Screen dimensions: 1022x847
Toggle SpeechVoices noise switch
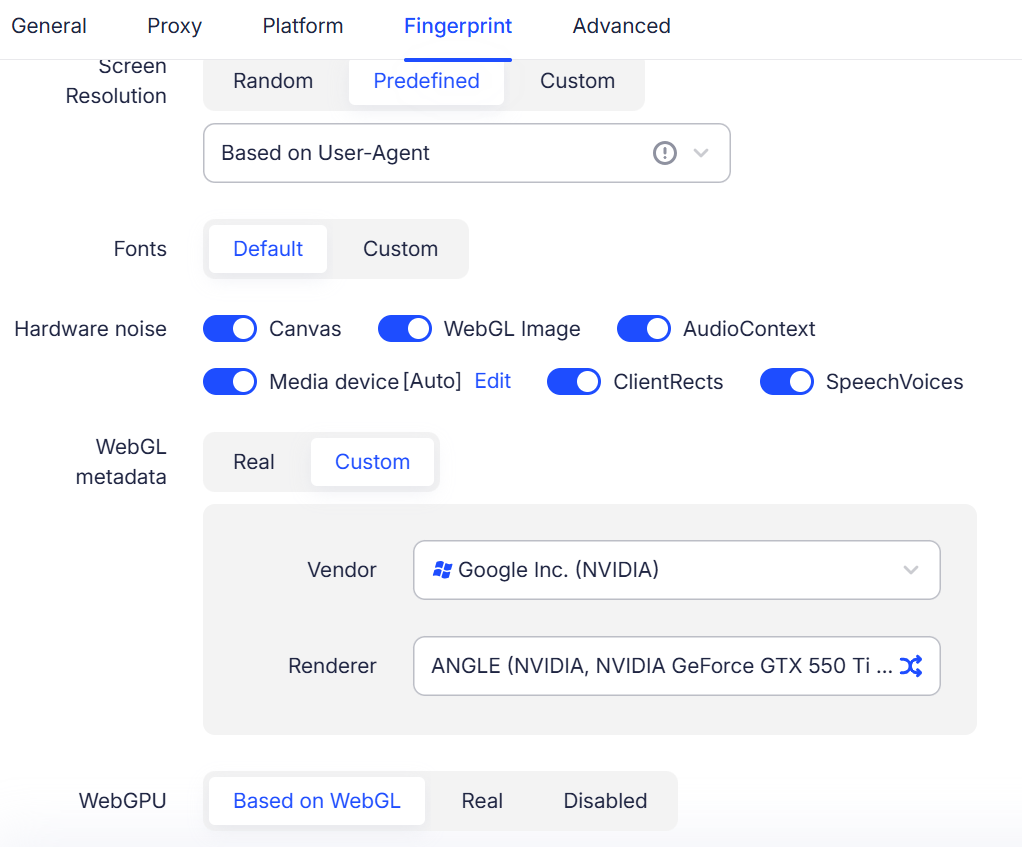(787, 382)
